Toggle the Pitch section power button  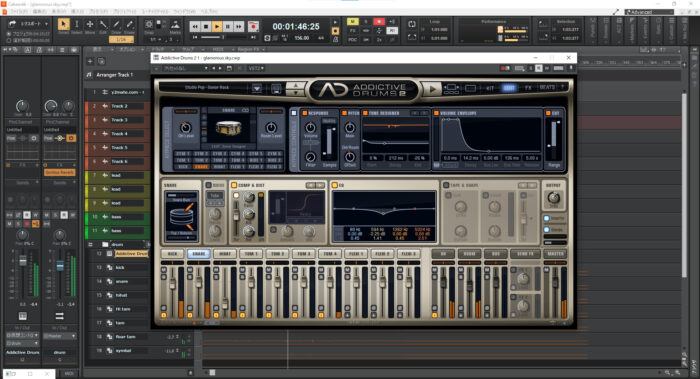344,113
